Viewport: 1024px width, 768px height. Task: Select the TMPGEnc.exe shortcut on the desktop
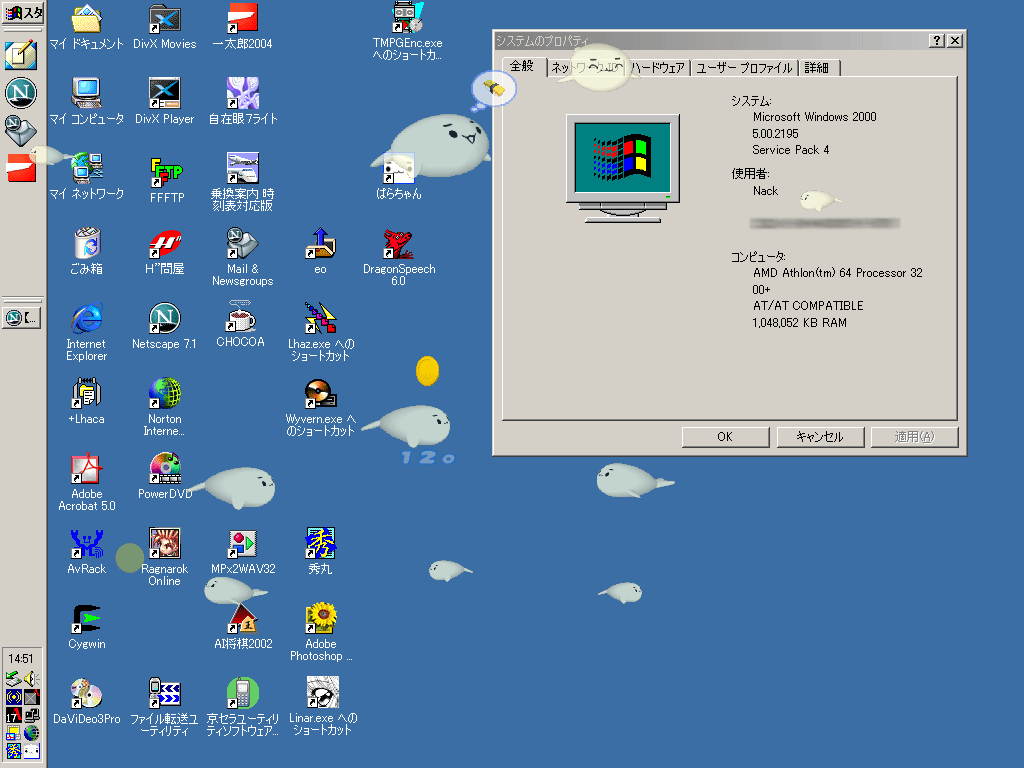pos(407,31)
